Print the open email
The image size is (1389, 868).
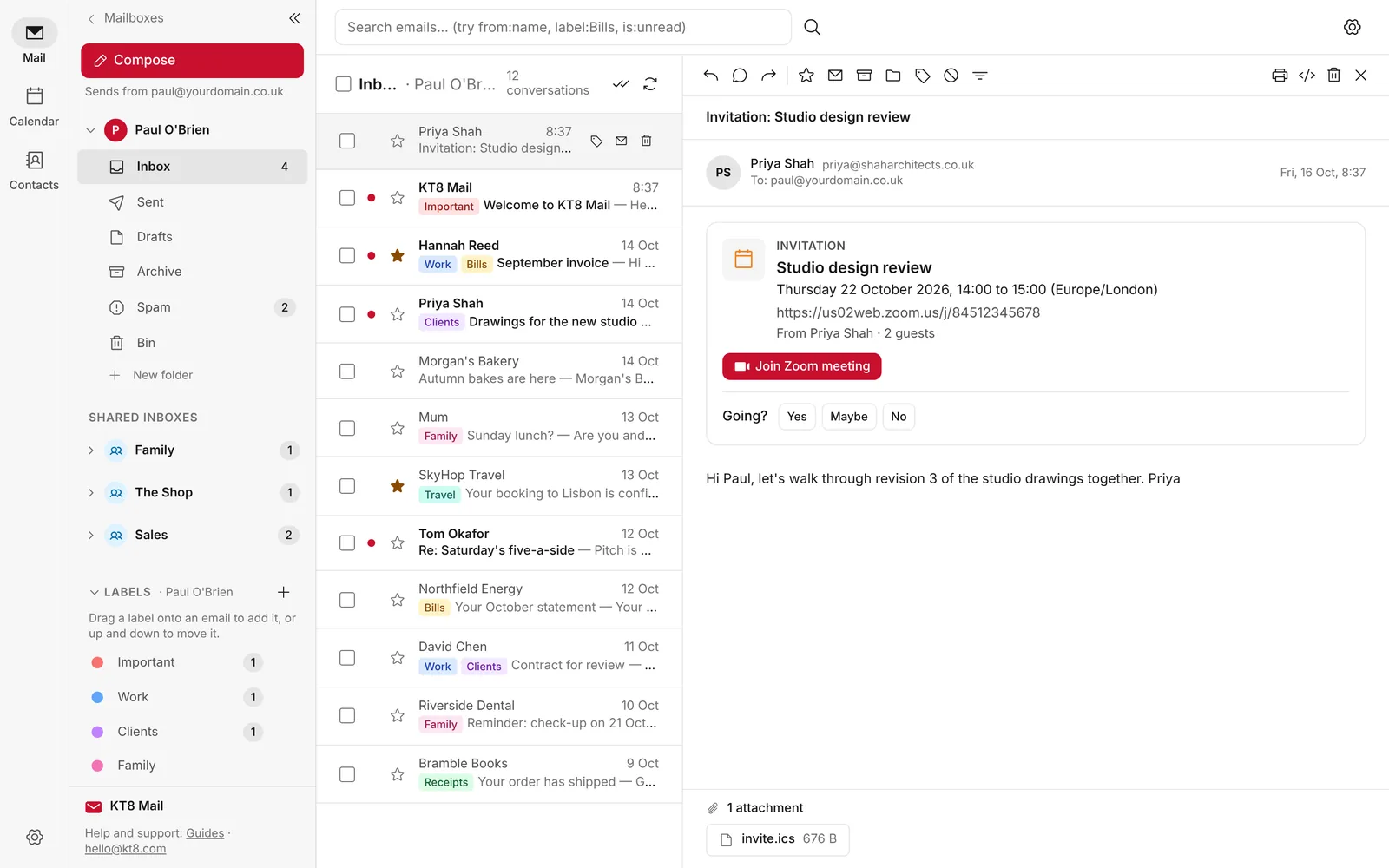1280,76
